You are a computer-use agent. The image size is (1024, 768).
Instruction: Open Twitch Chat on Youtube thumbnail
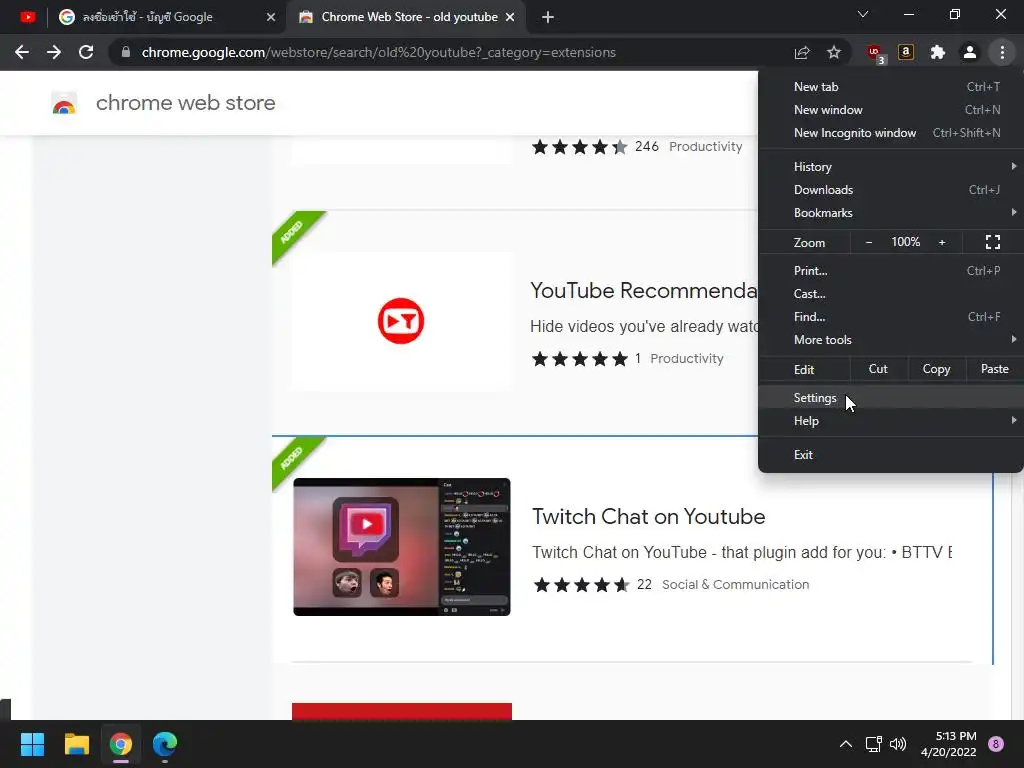[402, 547]
